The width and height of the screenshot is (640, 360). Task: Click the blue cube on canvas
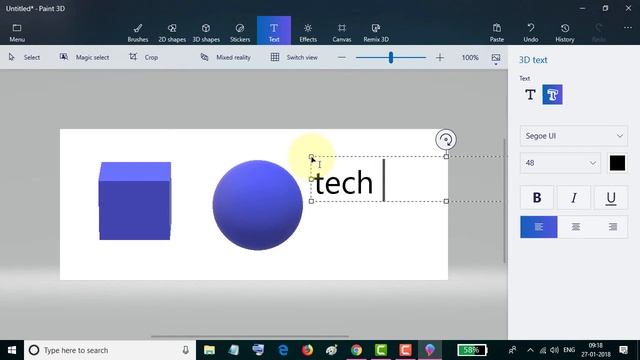135,201
